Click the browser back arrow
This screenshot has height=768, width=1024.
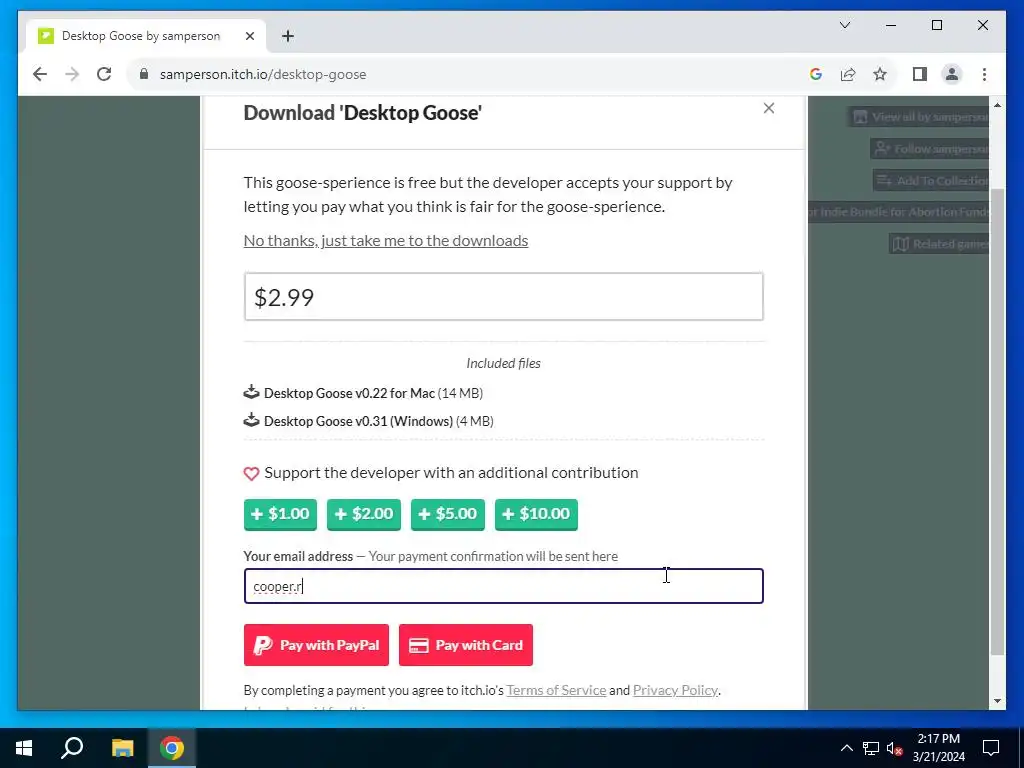(40, 74)
